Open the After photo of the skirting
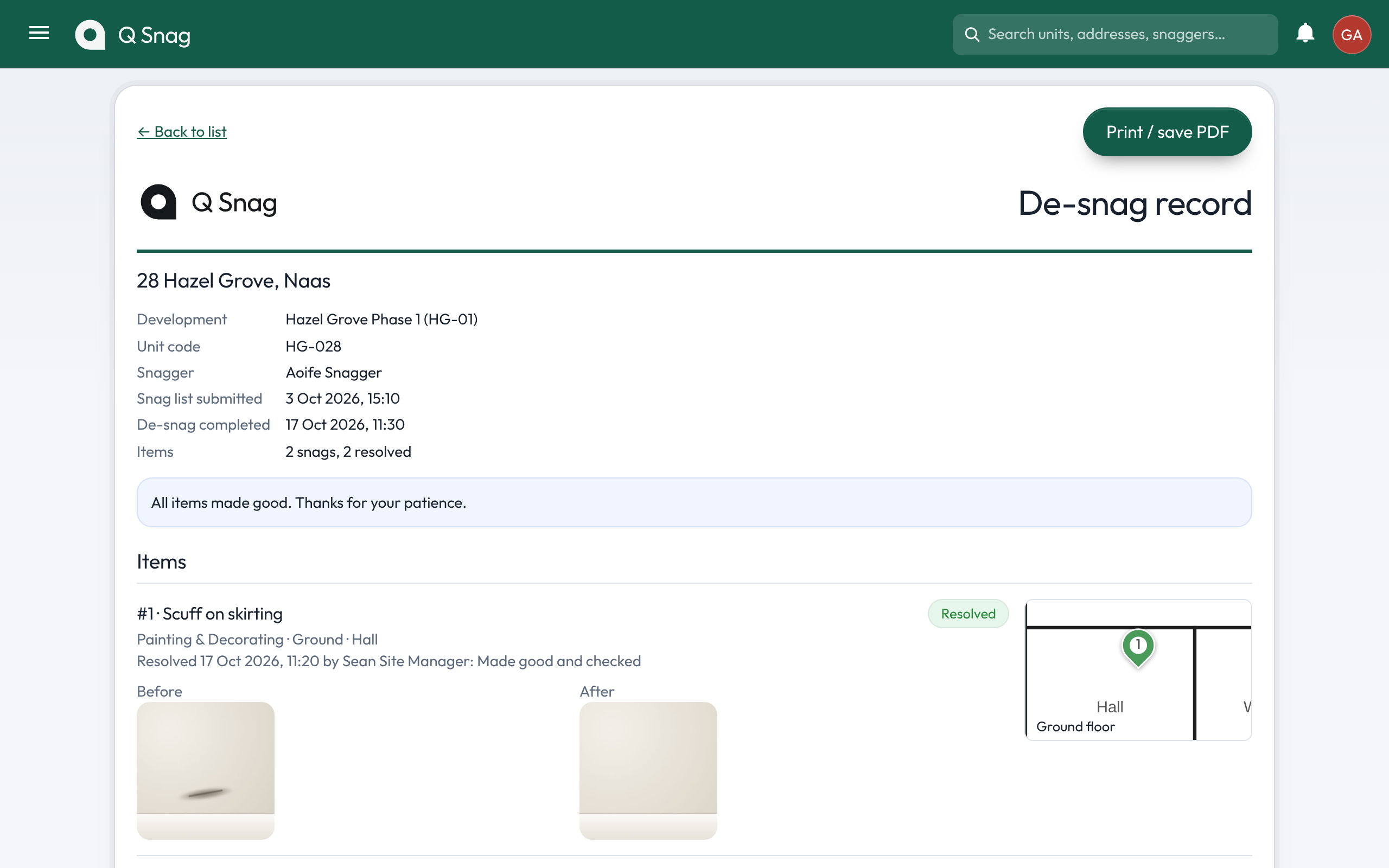The image size is (1389, 868). 648,770
